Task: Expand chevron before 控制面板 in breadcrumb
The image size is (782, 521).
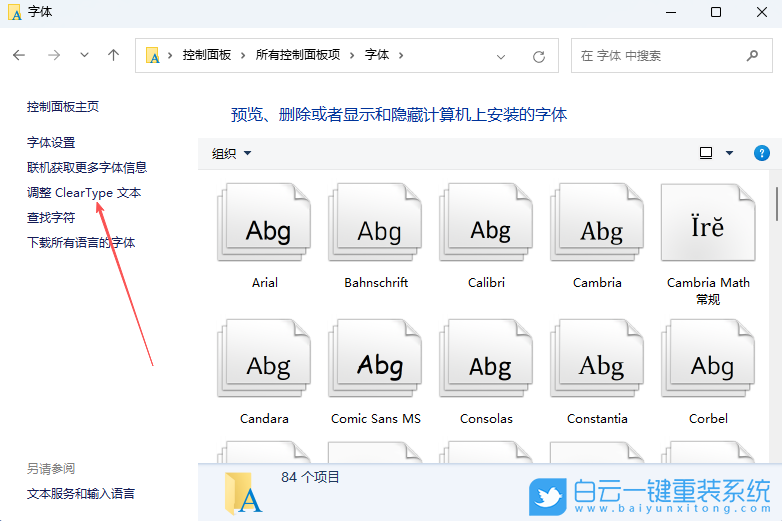Action: coord(170,55)
